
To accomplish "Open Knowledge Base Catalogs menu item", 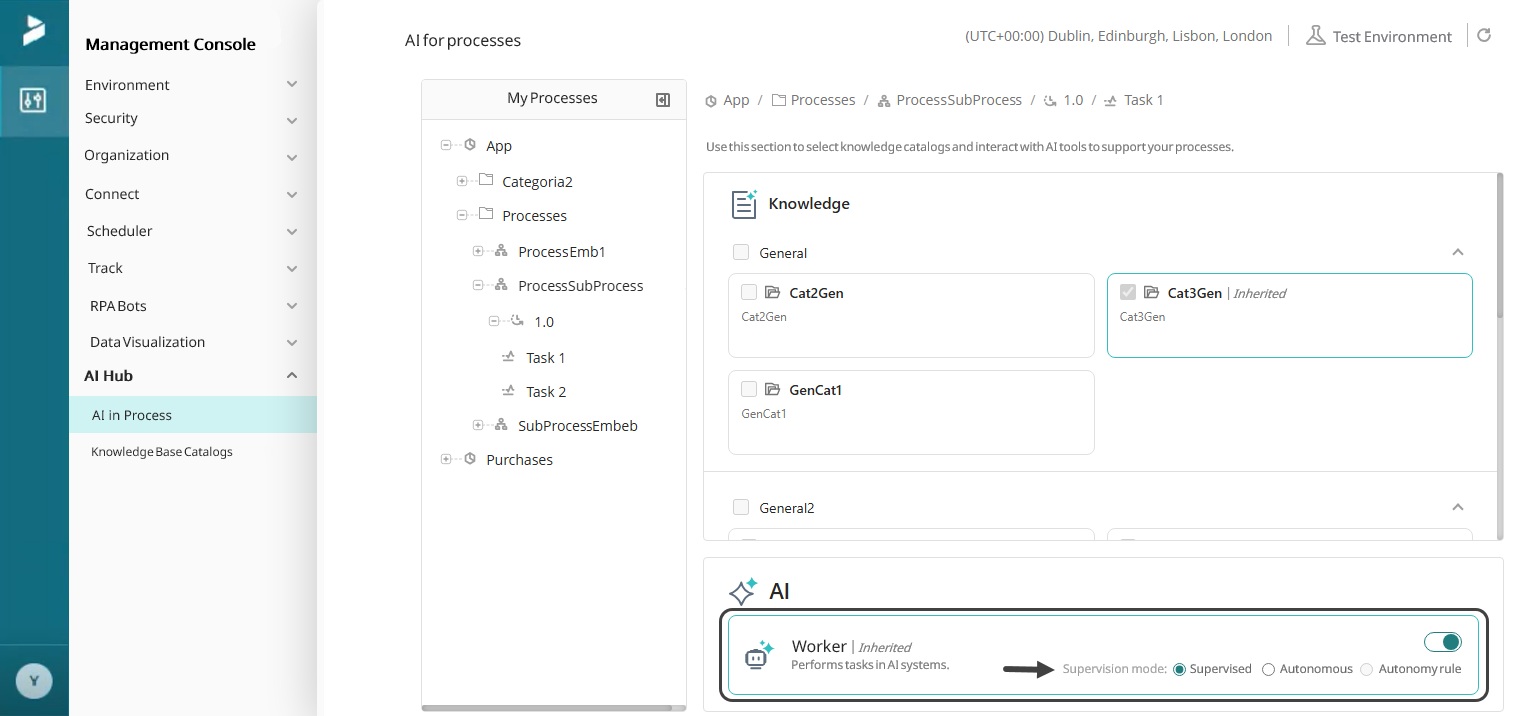I will coord(162,452).
